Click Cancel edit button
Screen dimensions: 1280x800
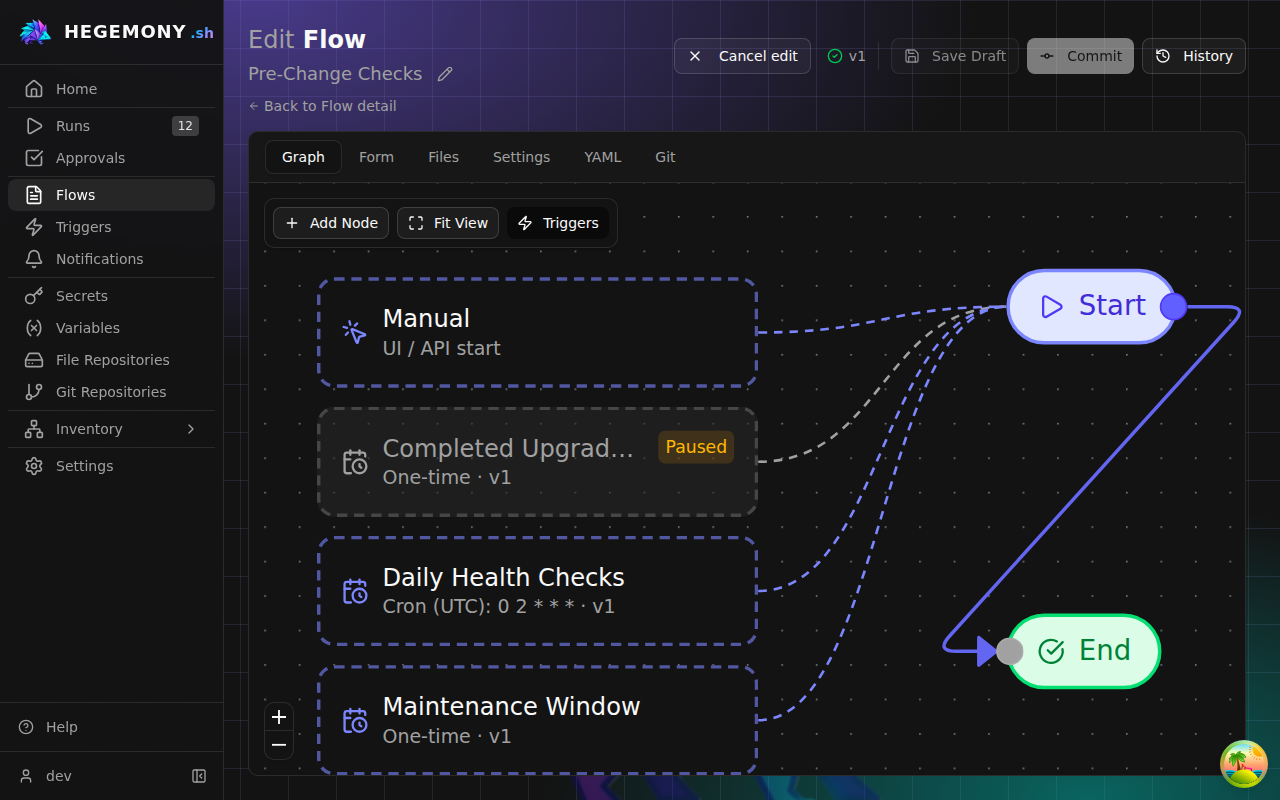(742, 56)
